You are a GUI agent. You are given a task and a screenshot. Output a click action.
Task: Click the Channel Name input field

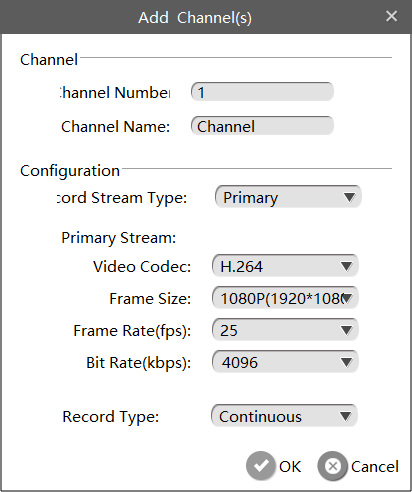tap(262, 126)
